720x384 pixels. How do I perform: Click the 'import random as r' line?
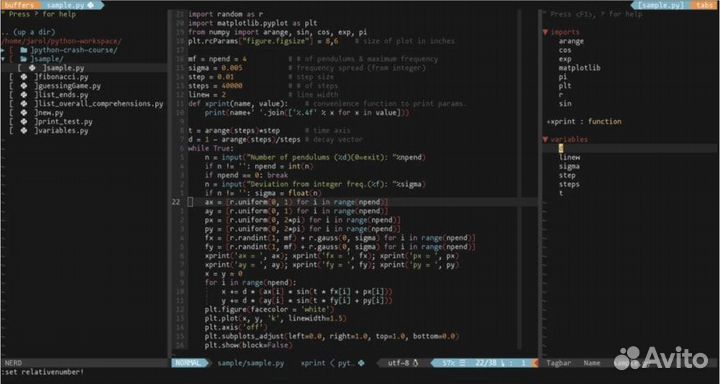click(225, 14)
